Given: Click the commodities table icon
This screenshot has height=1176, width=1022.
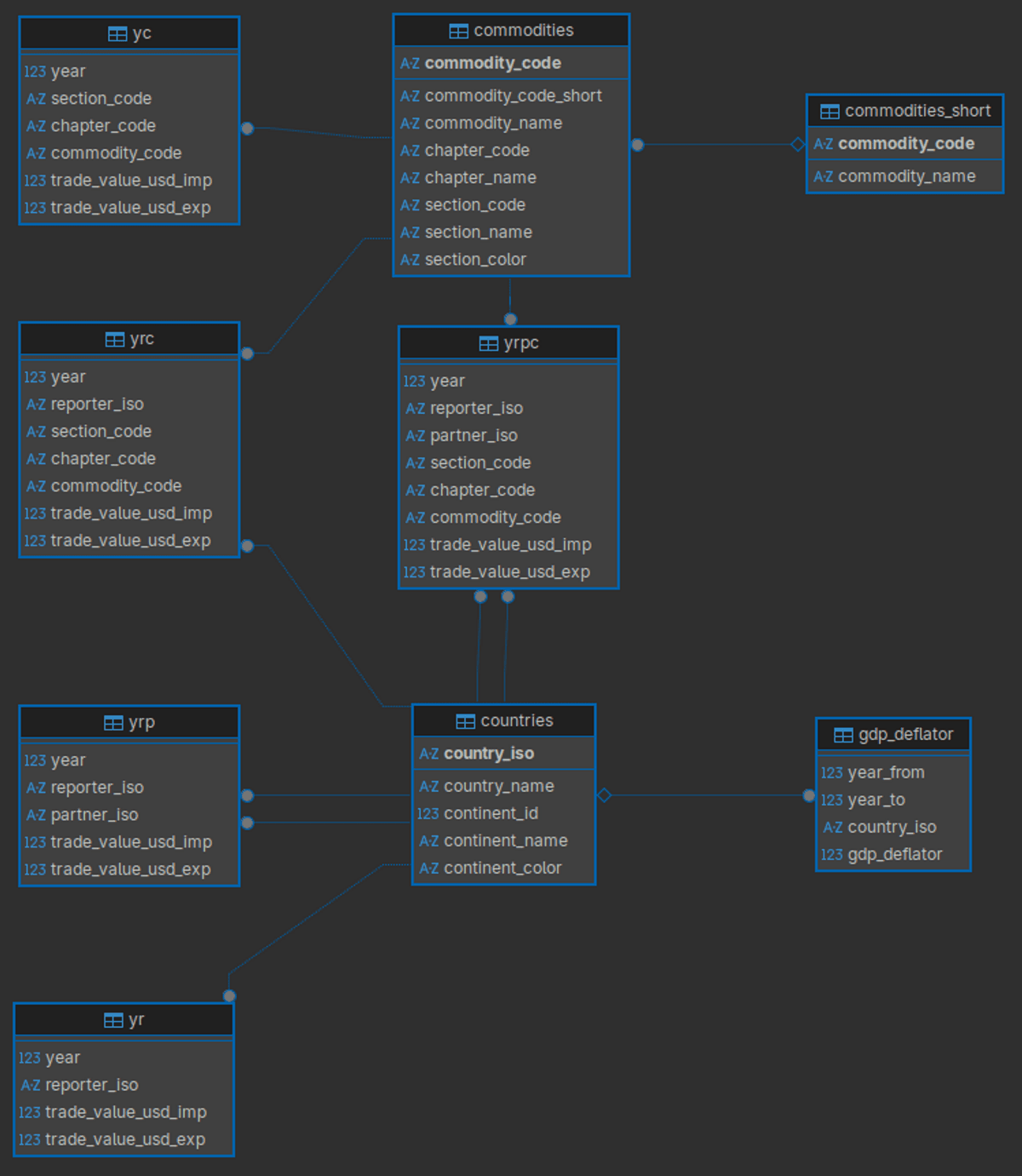Looking at the screenshot, I should (x=458, y=32).
